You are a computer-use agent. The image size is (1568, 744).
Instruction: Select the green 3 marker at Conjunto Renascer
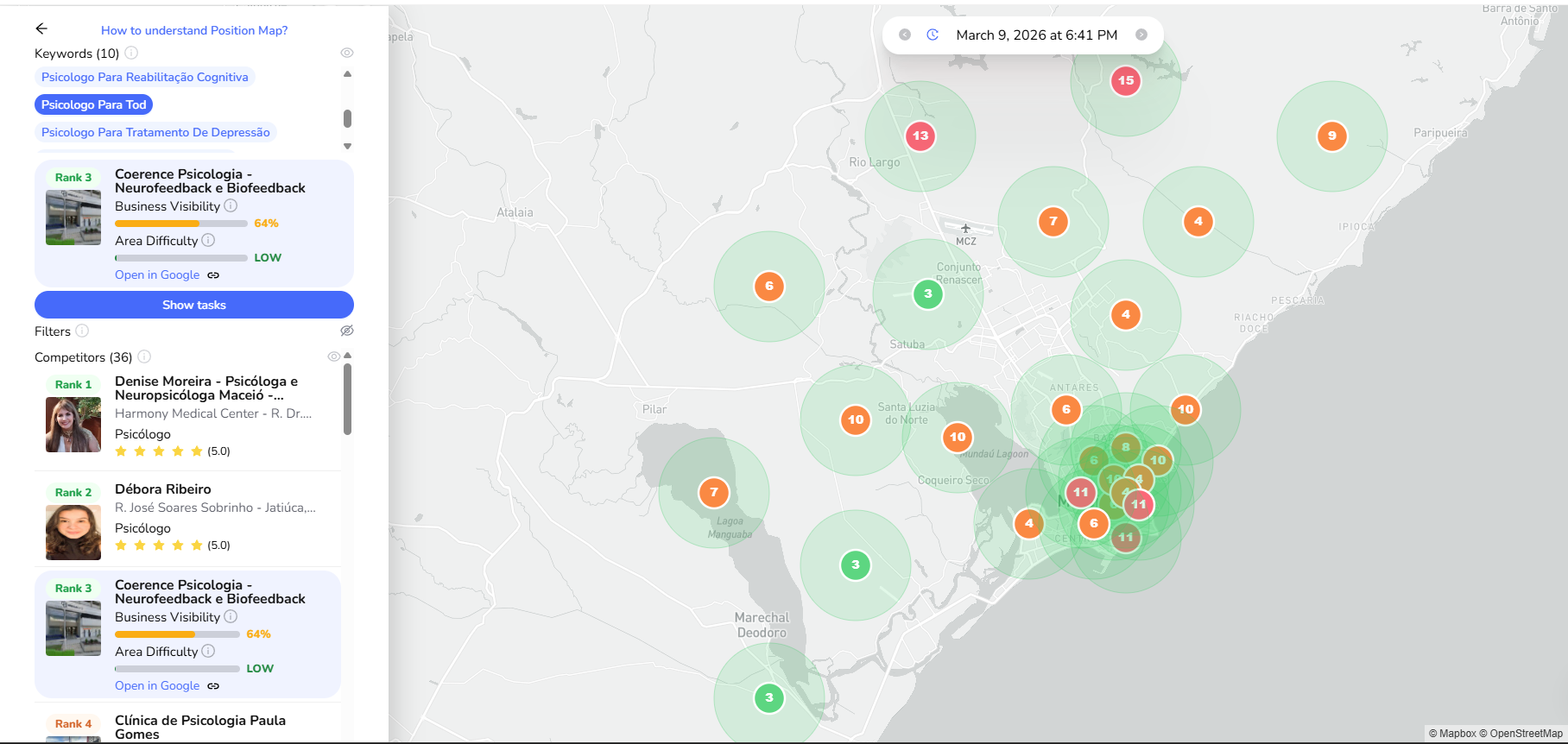pyautogui.click(x=928, y=293)
